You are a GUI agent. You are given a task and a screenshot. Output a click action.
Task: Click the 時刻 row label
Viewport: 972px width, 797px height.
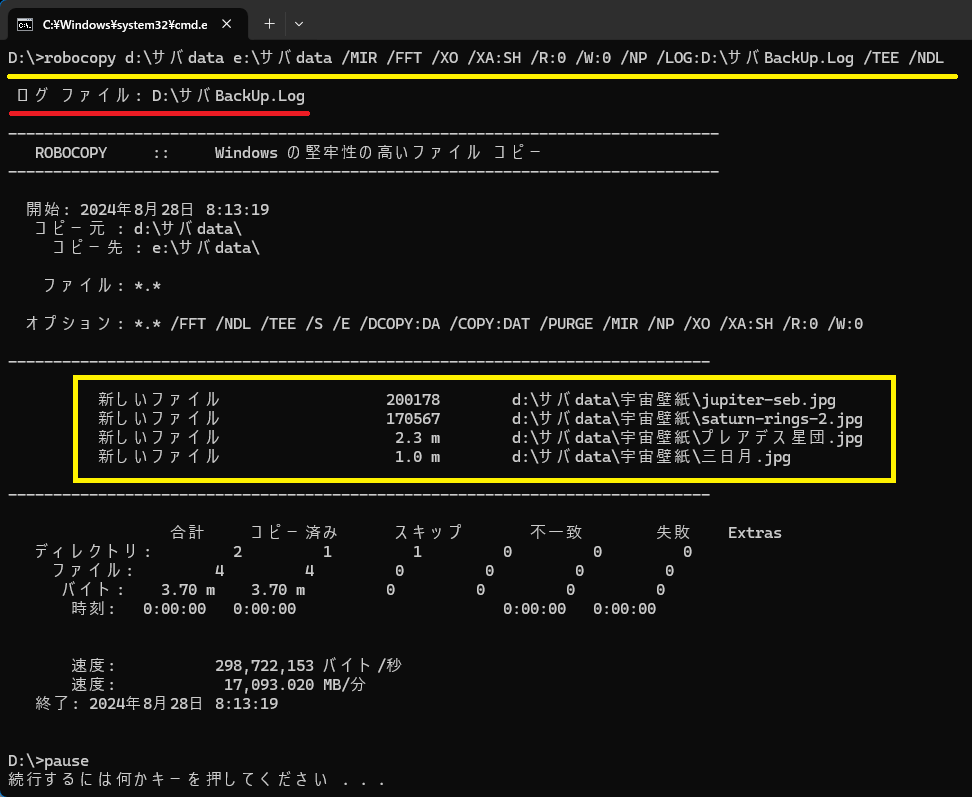tap(93, 609)
